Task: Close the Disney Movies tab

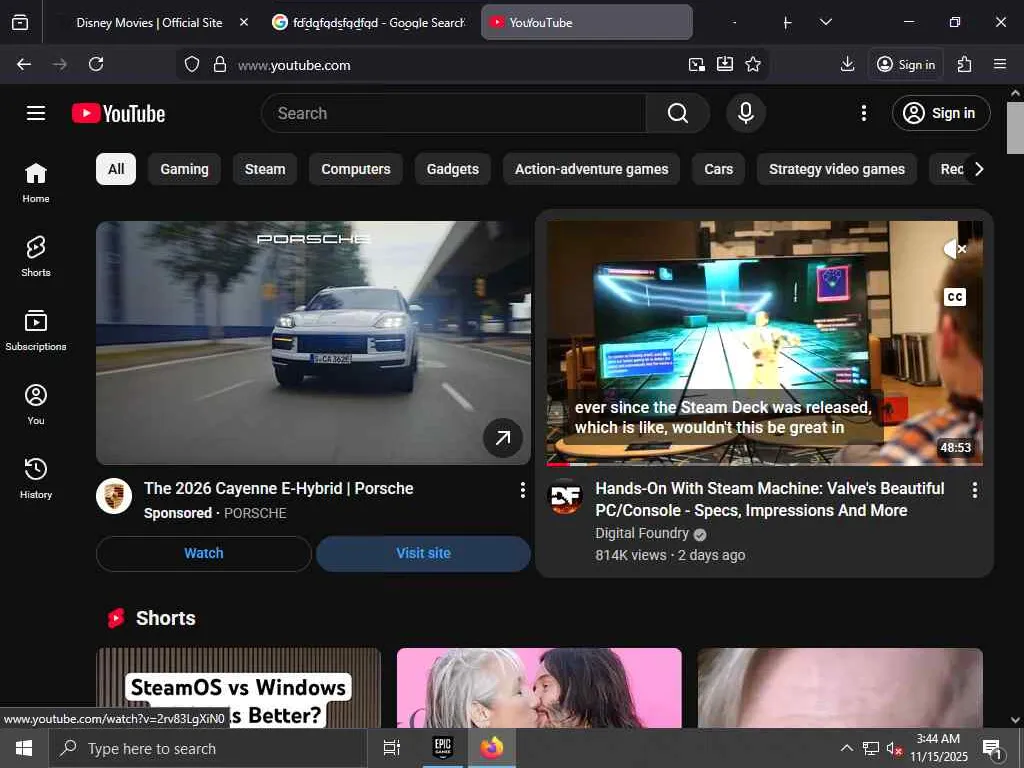Action: point(244,22)
